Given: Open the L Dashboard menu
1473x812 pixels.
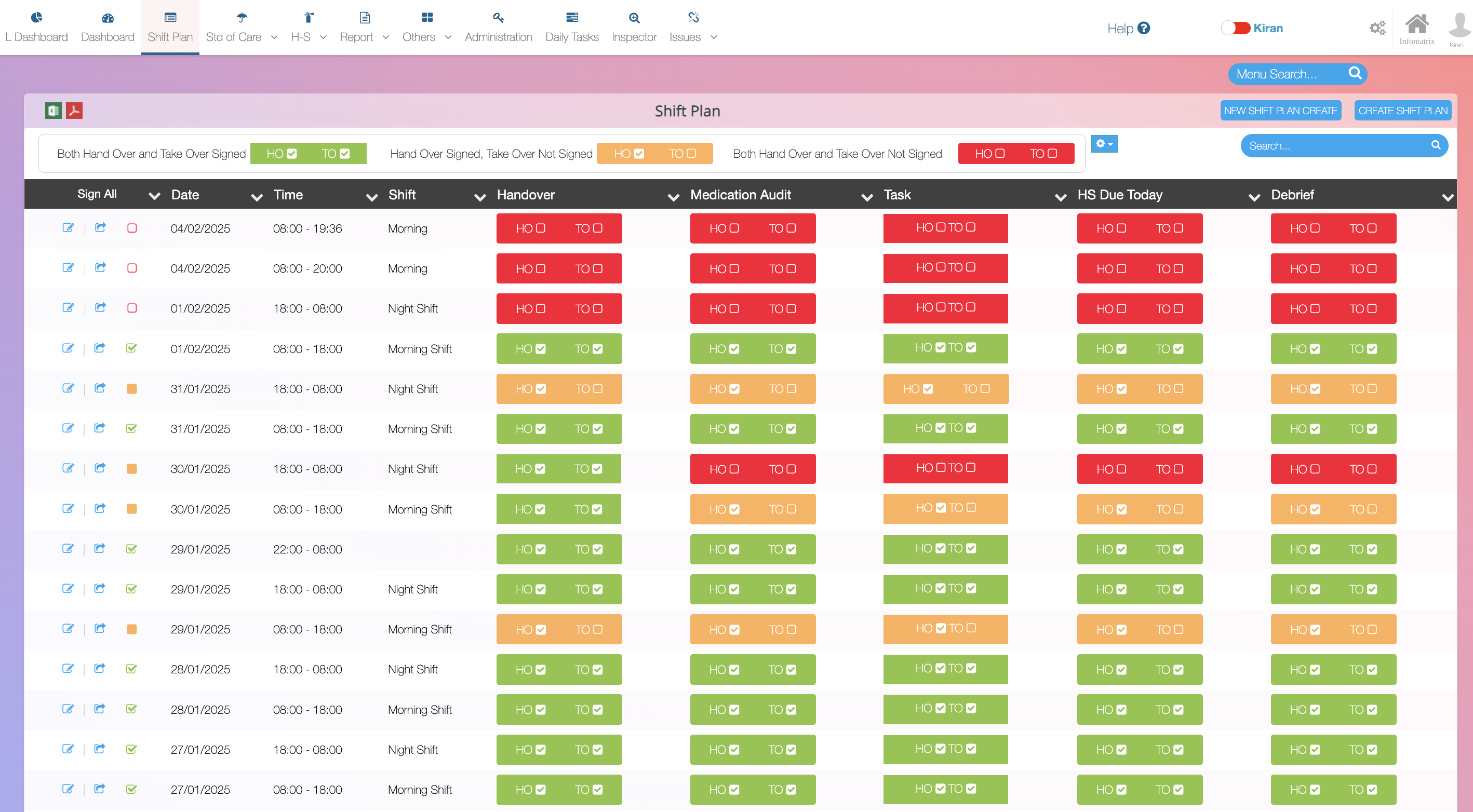Looking at the screenshot, I should 36,27.
